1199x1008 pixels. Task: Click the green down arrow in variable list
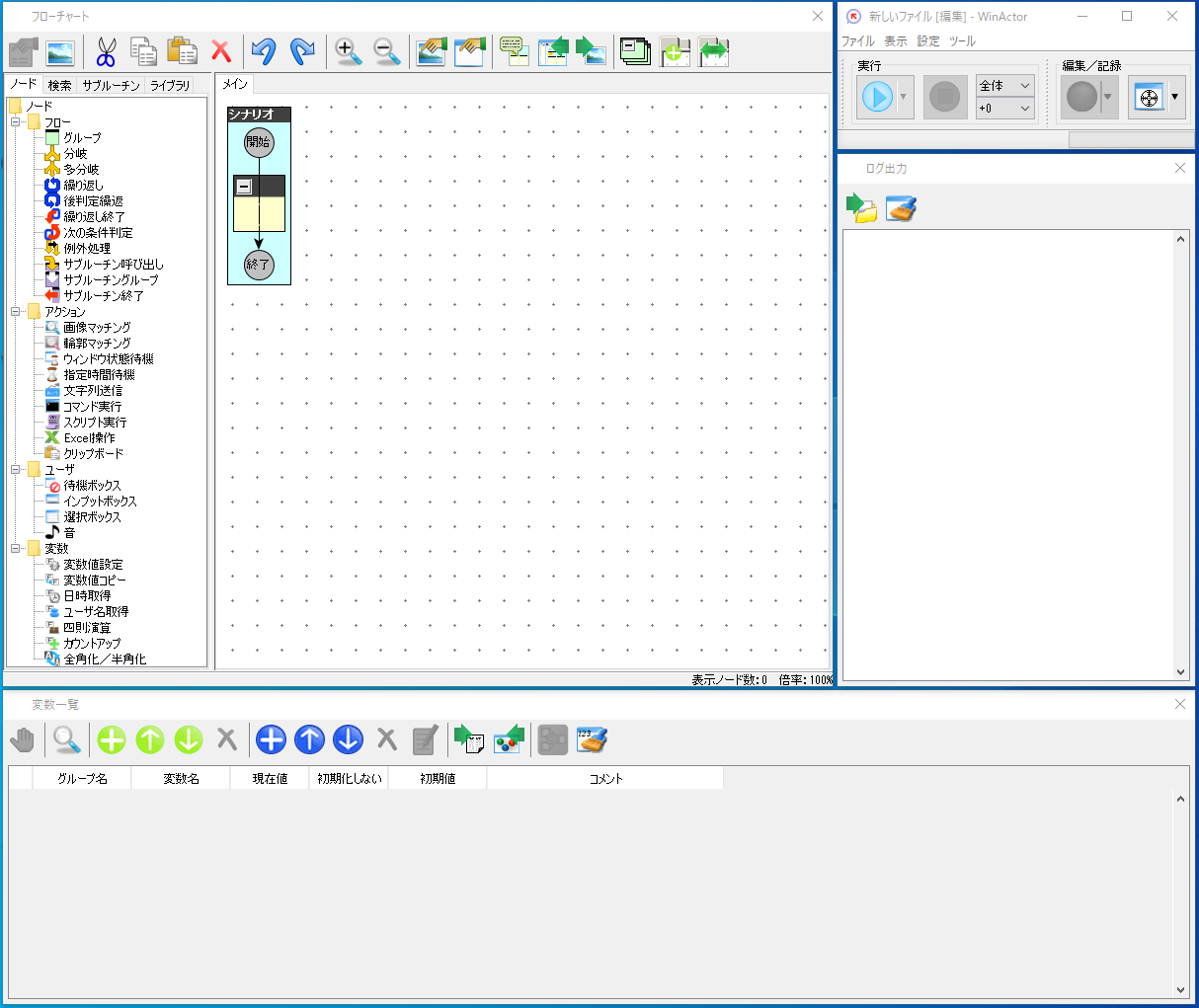pyautogui.click(x=189, y=739)
